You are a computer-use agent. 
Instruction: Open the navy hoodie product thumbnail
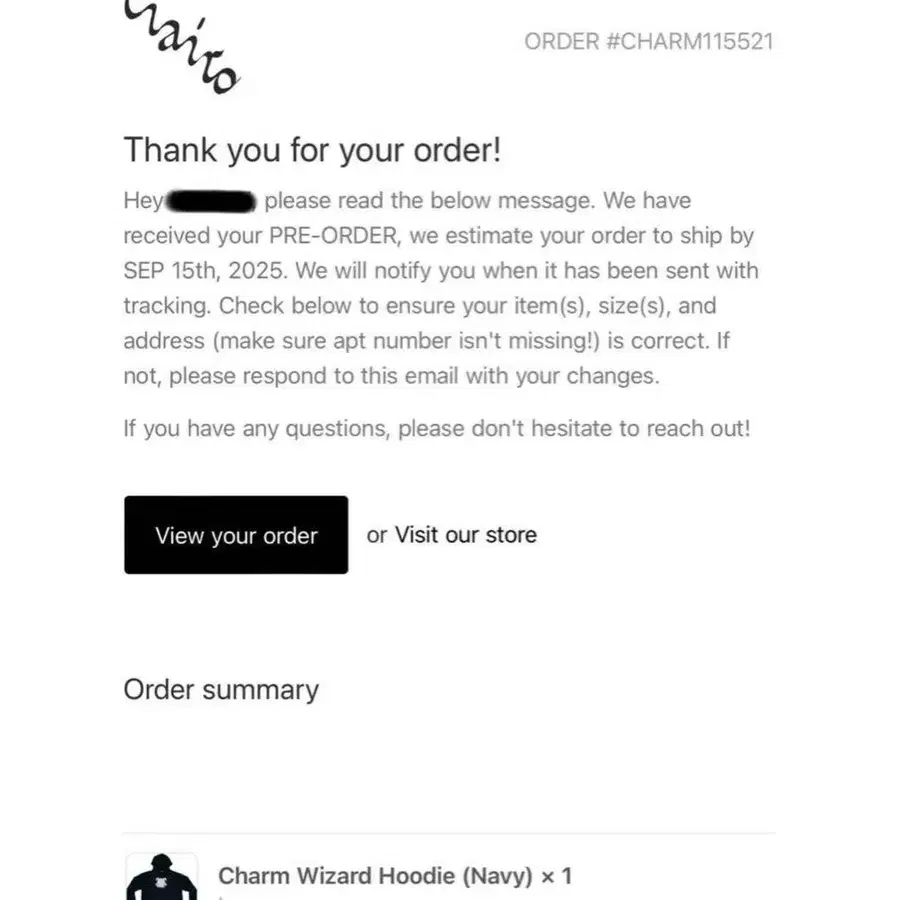point(162,876)
